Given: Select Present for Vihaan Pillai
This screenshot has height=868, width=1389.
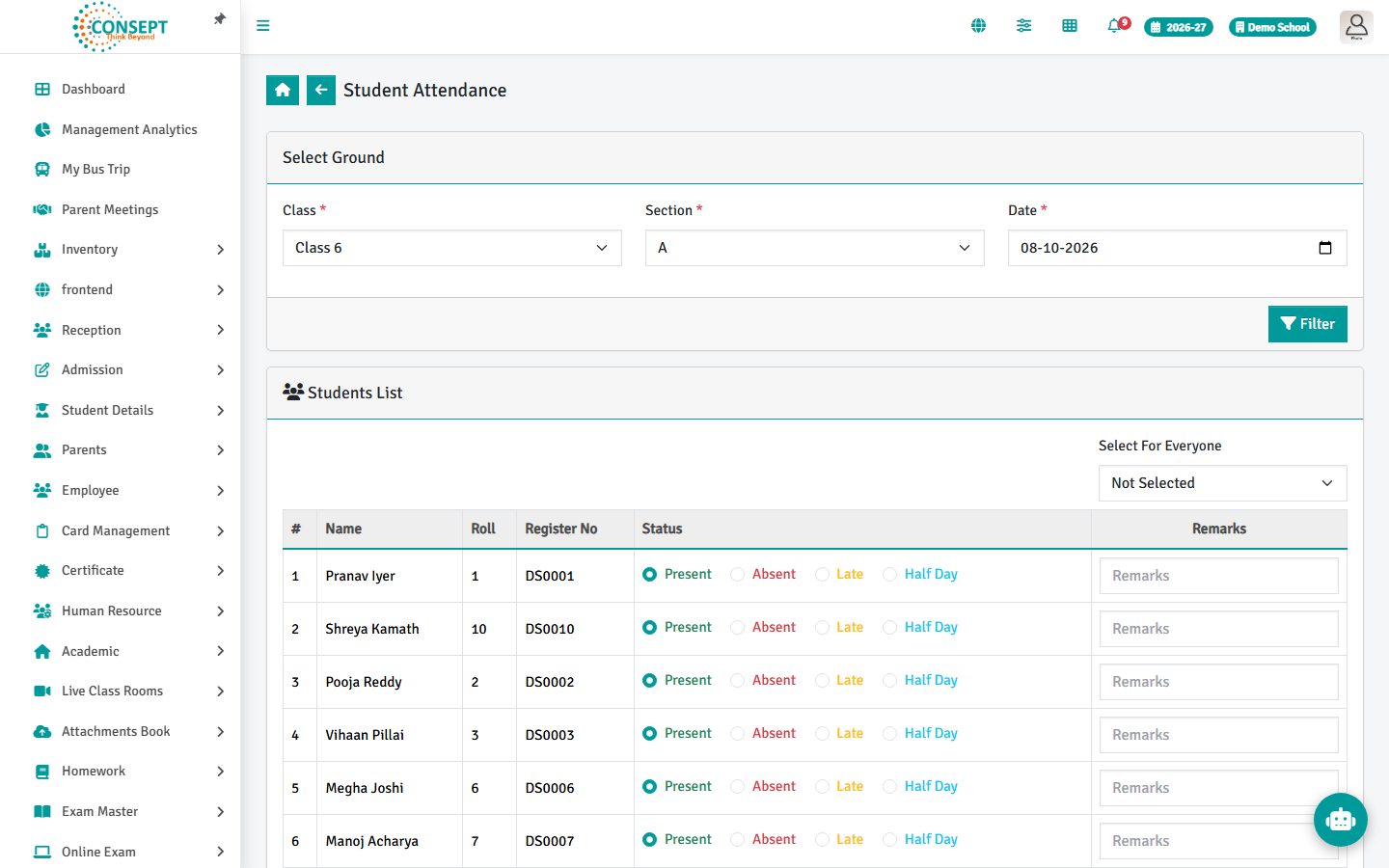Looking at the screenshot, I should 649,734.
